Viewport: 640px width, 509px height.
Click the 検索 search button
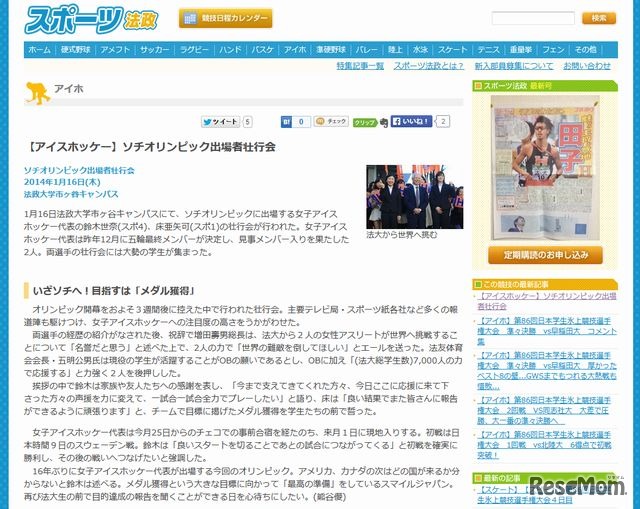pos(599,18)
